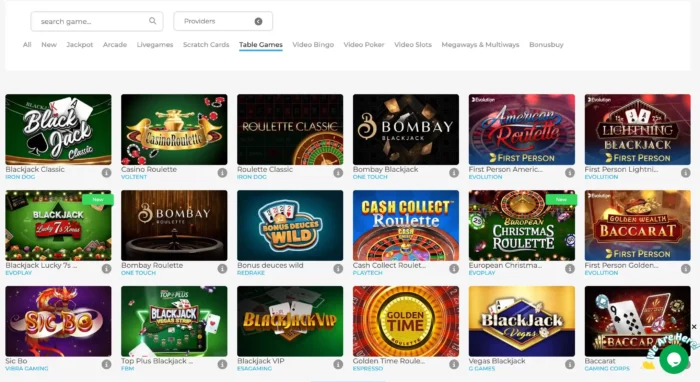Show info for Blackjack VIP
The image size is (700, 382).
(338, 365)
